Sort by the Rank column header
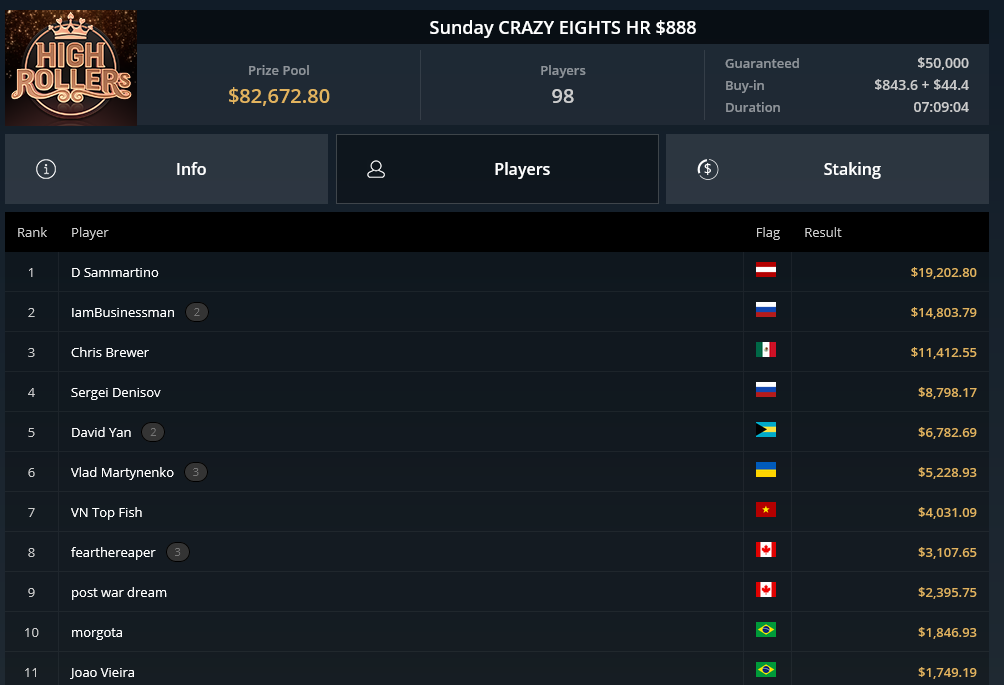 coord(32,232)
